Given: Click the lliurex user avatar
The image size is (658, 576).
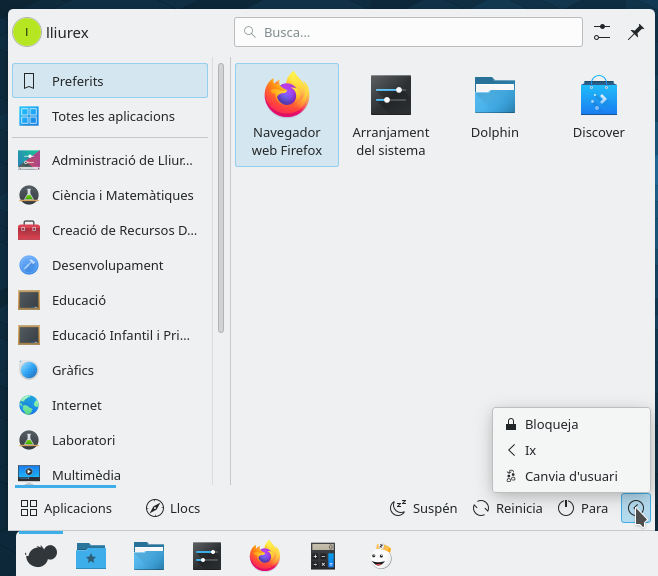Looking at the screenshot, I should pyautogui.click(x=27, y=33).
